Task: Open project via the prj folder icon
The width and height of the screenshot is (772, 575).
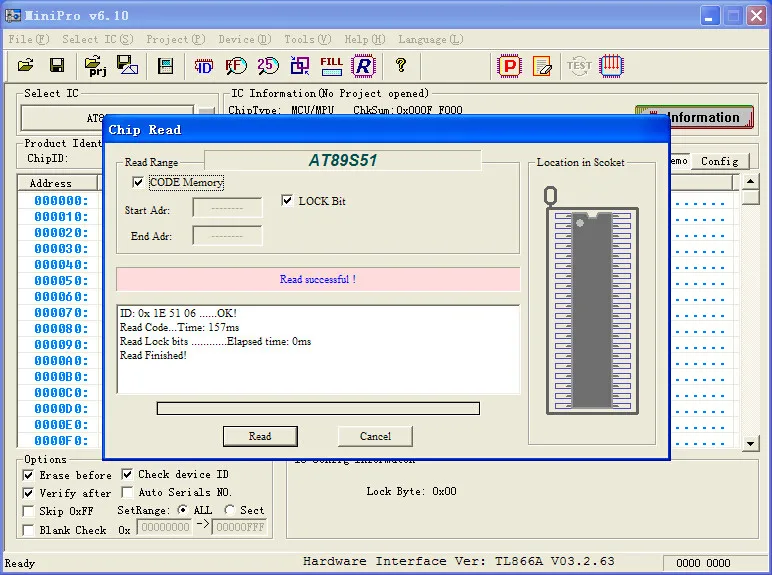Action: (x=95, y=66)
